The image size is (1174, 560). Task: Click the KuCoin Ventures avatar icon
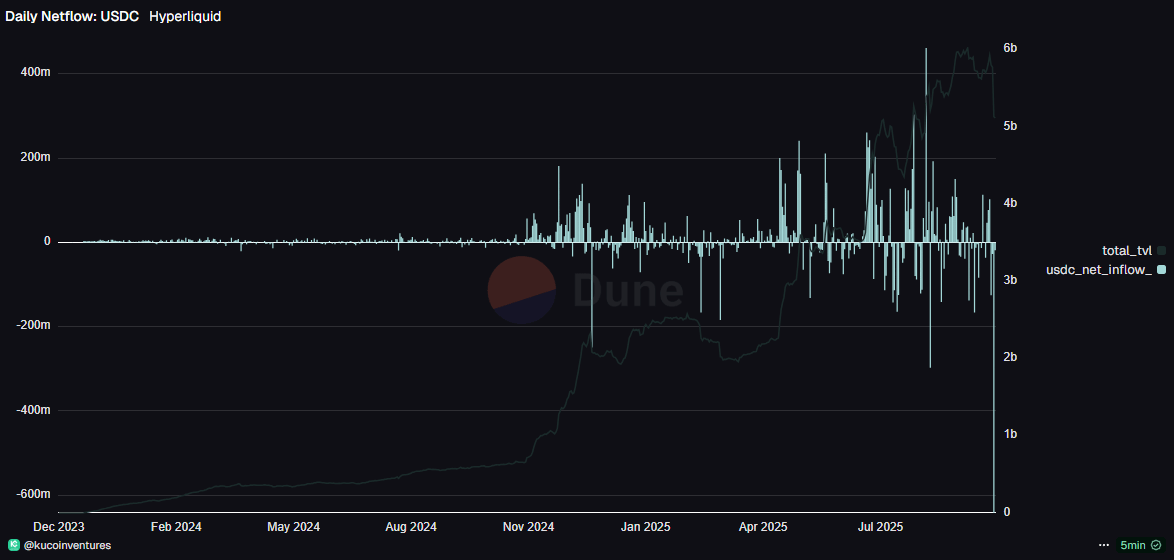(13, 545)
